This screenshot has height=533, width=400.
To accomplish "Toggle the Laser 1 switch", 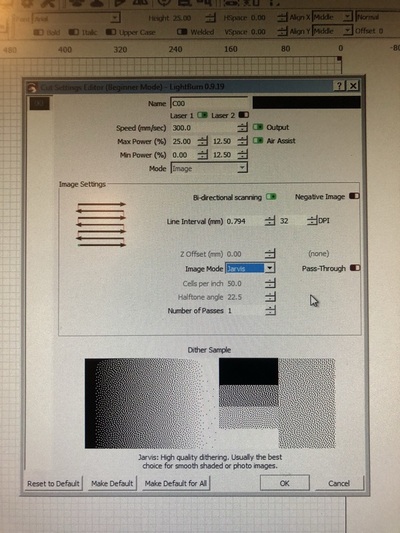I will (202, 115).
